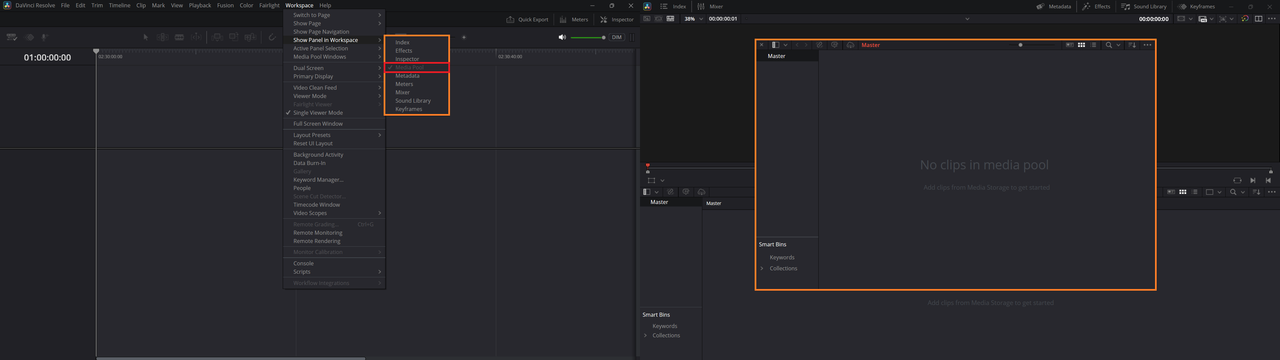Toggle the Metadata panel button
The image size is (1280, 360).
(1054, 6)
